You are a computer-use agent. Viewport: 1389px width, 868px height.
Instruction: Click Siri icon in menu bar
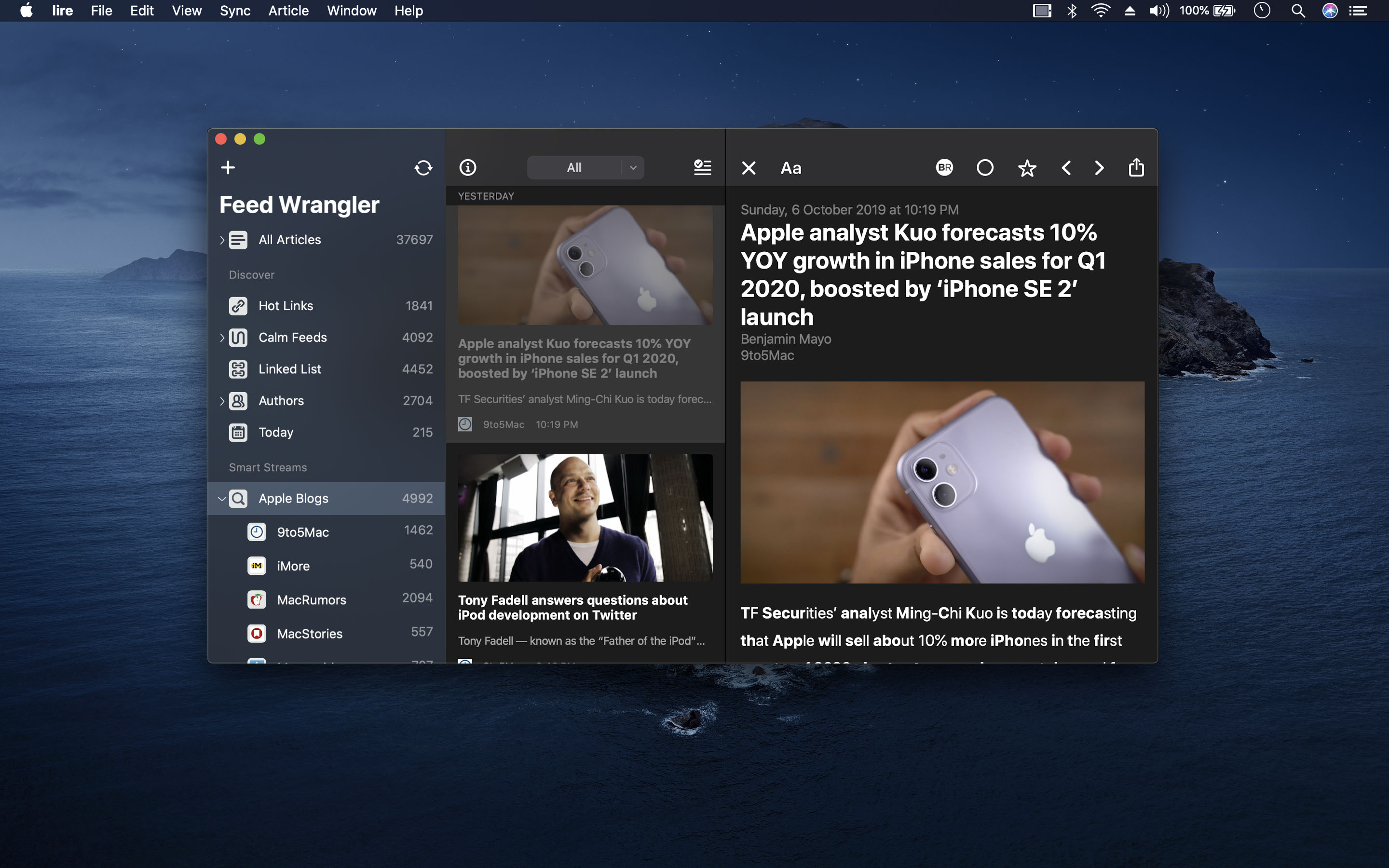(1330, 11)
